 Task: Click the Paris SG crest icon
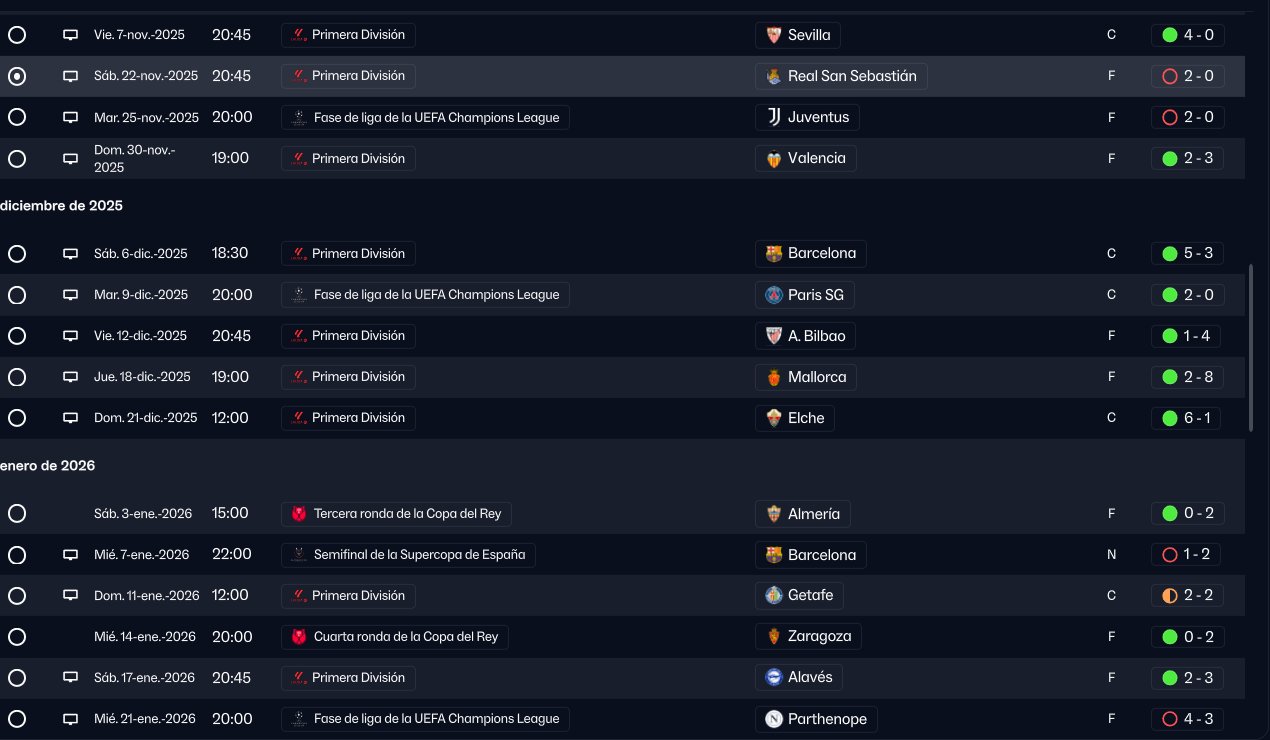[773, 295]
